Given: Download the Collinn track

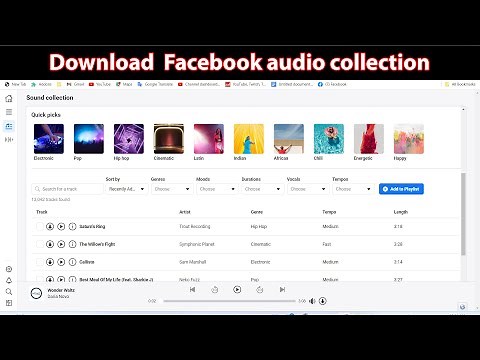Looking at the screenshot, I should click(50, 262).
